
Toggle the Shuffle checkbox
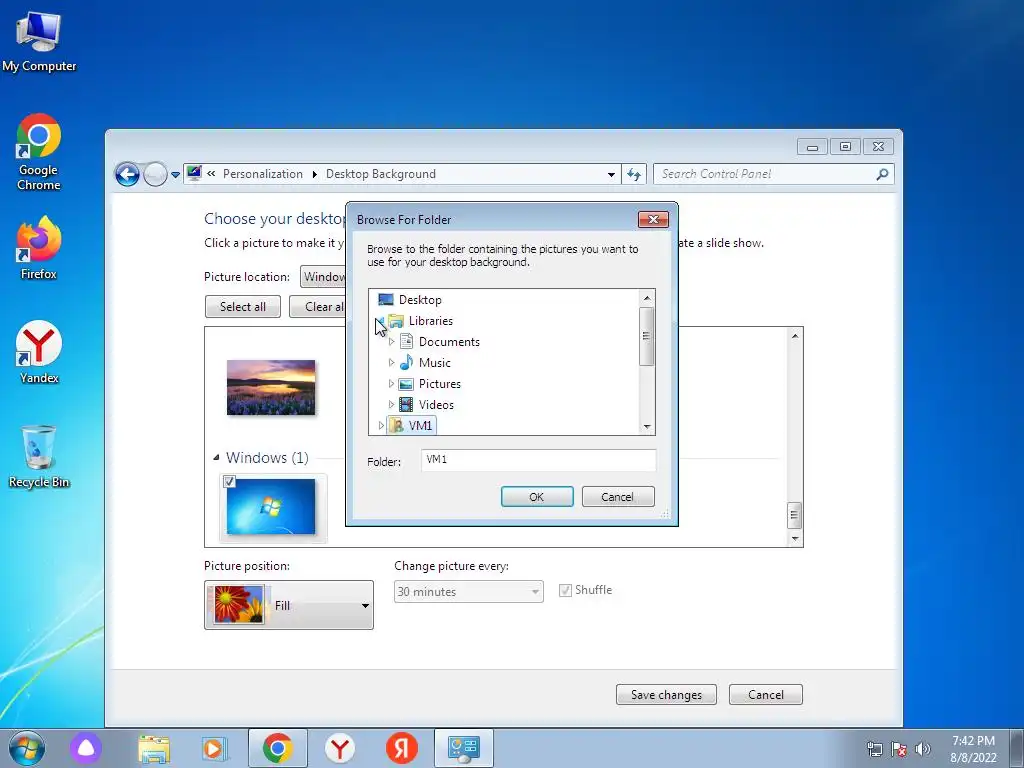coord(565,590)
